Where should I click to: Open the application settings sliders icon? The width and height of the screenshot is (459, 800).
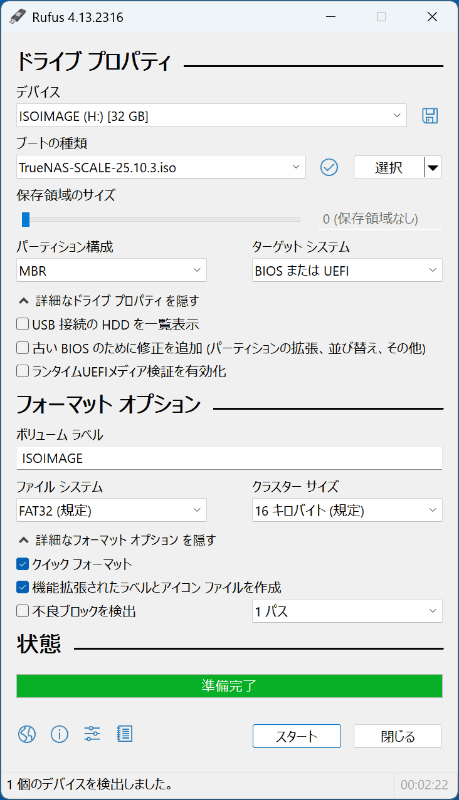pos(92,734)
